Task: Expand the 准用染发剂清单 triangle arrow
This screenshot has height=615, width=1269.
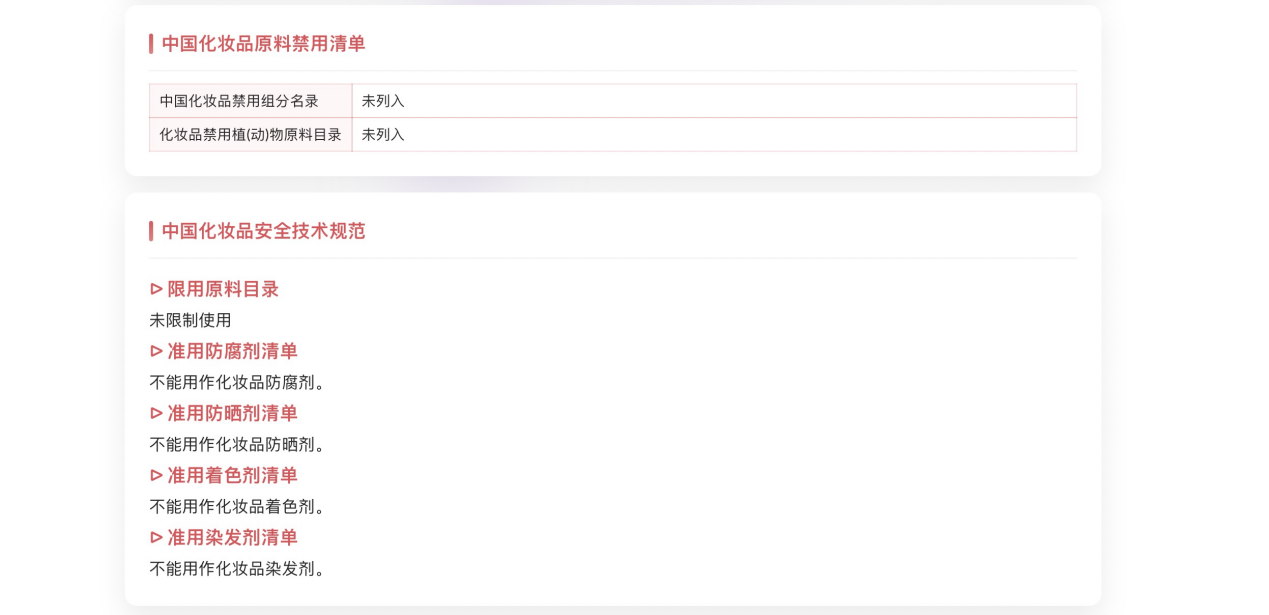Action: 156,537
